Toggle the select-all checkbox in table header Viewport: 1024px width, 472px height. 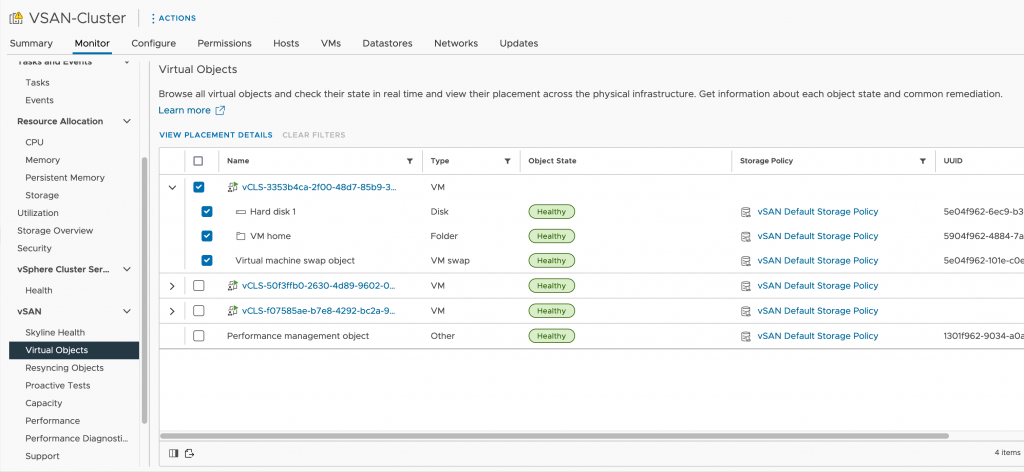(198, 161)
